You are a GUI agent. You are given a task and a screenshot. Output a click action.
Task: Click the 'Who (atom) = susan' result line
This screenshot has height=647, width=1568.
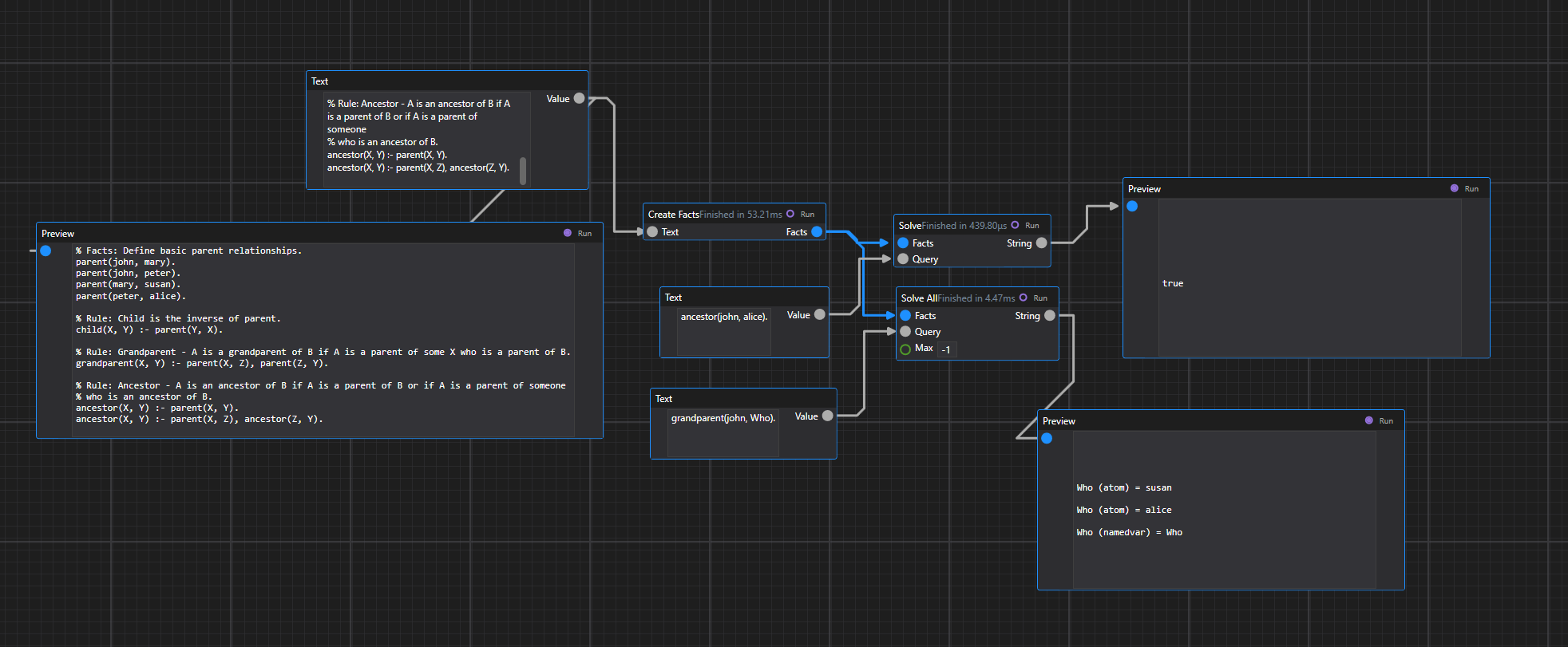pos(1124,487)
